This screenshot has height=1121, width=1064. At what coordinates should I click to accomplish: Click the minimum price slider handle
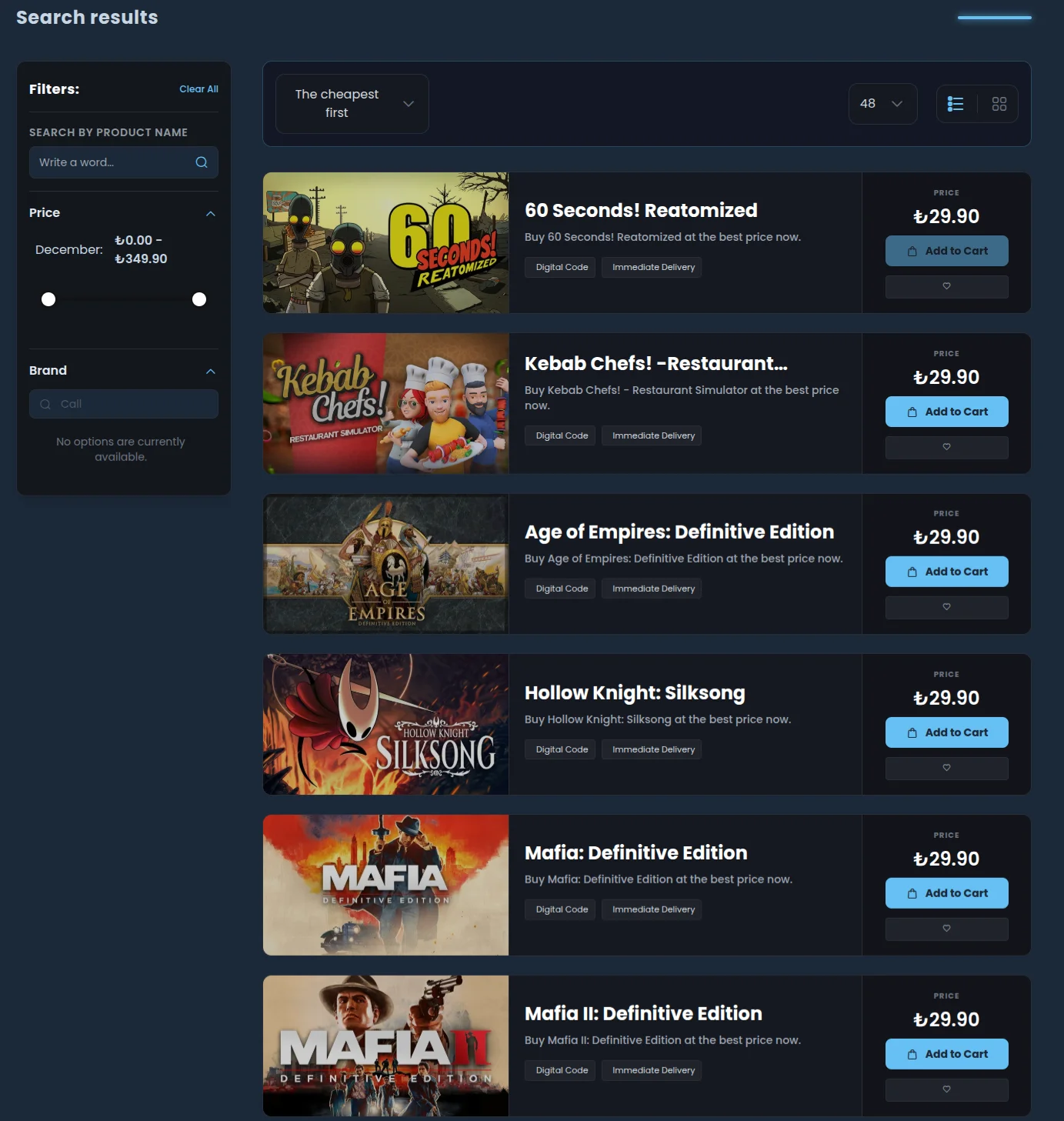pos(48,299)
